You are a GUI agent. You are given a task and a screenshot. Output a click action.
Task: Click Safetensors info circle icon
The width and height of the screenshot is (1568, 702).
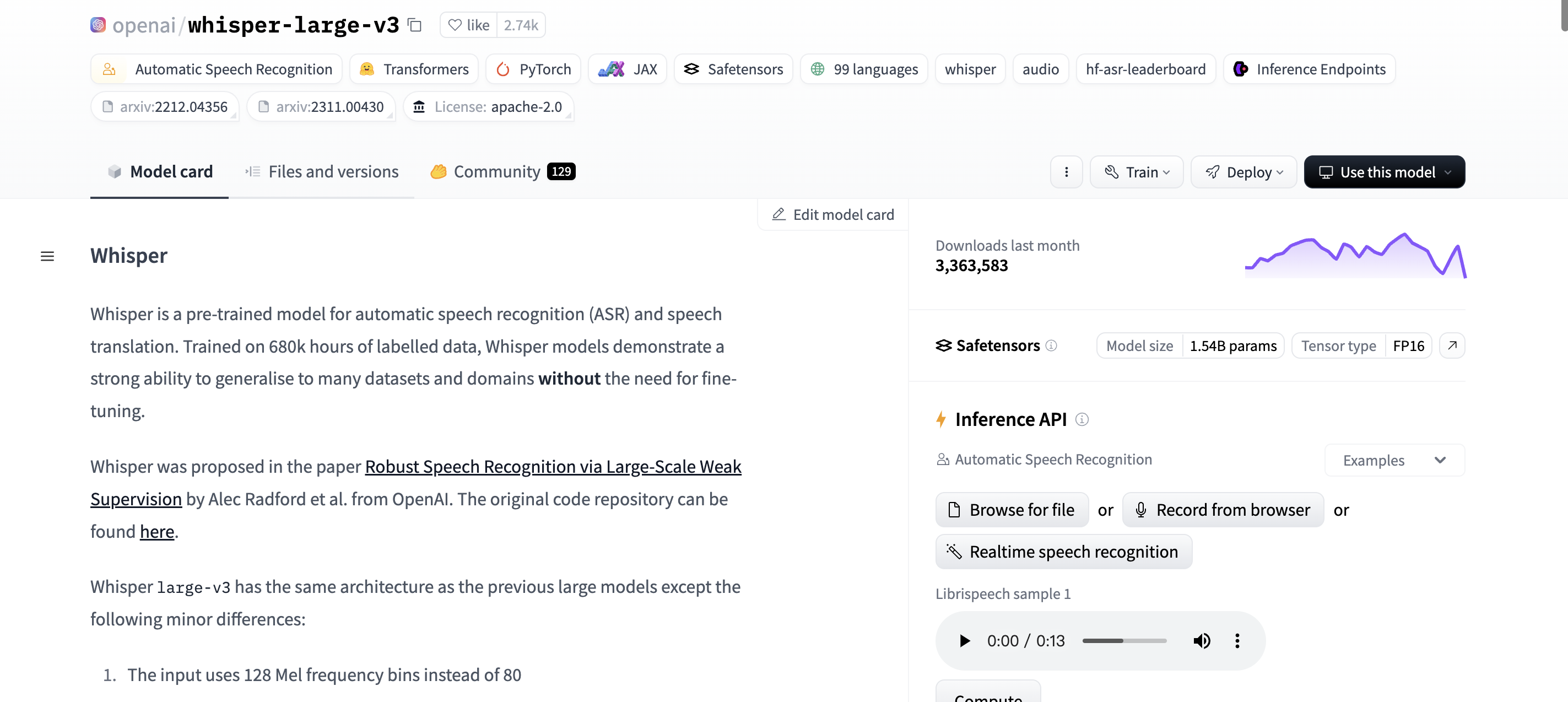pos(1051,346)
